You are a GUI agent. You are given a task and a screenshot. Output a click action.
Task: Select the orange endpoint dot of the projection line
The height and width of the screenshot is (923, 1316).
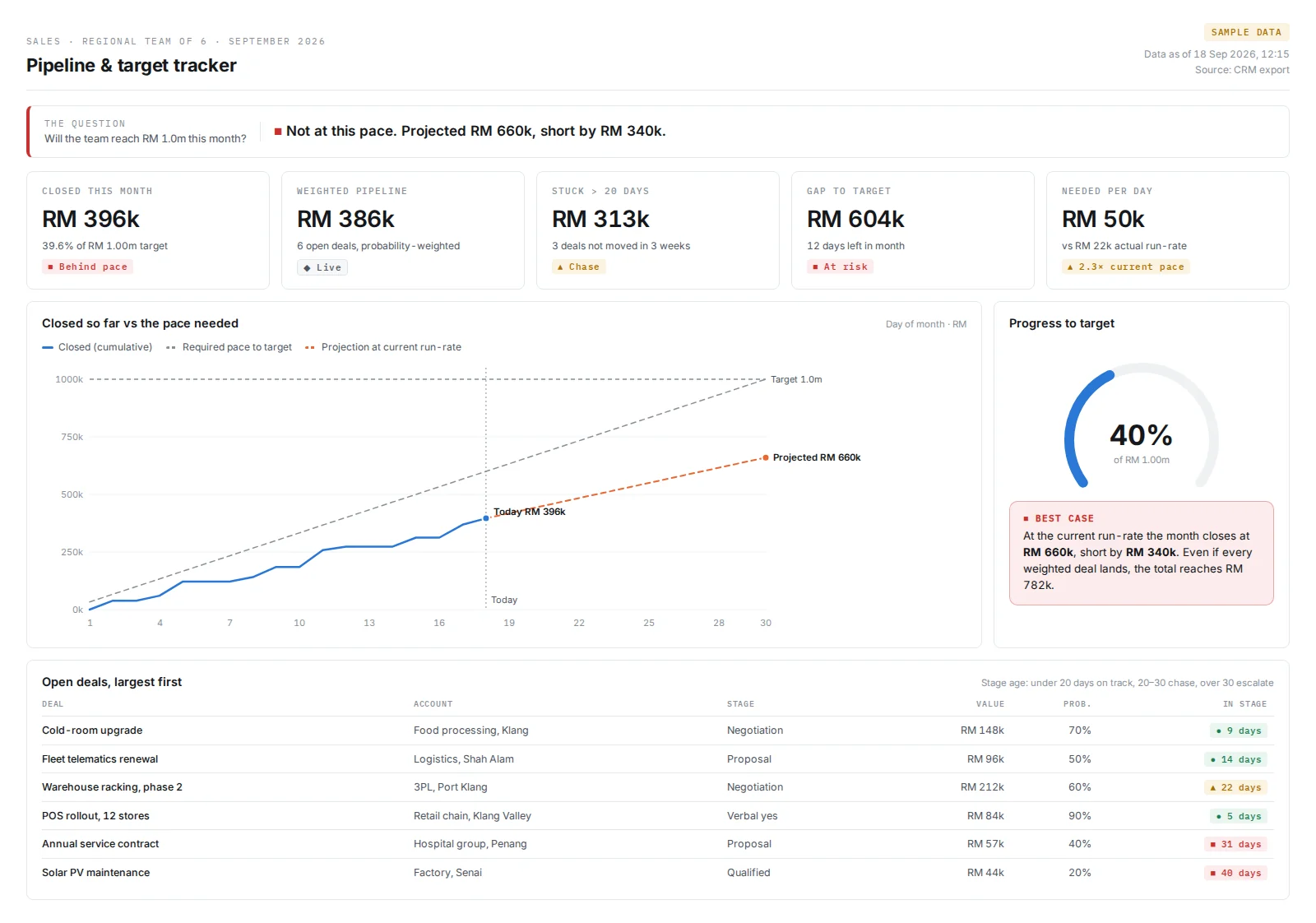(766, 457)
